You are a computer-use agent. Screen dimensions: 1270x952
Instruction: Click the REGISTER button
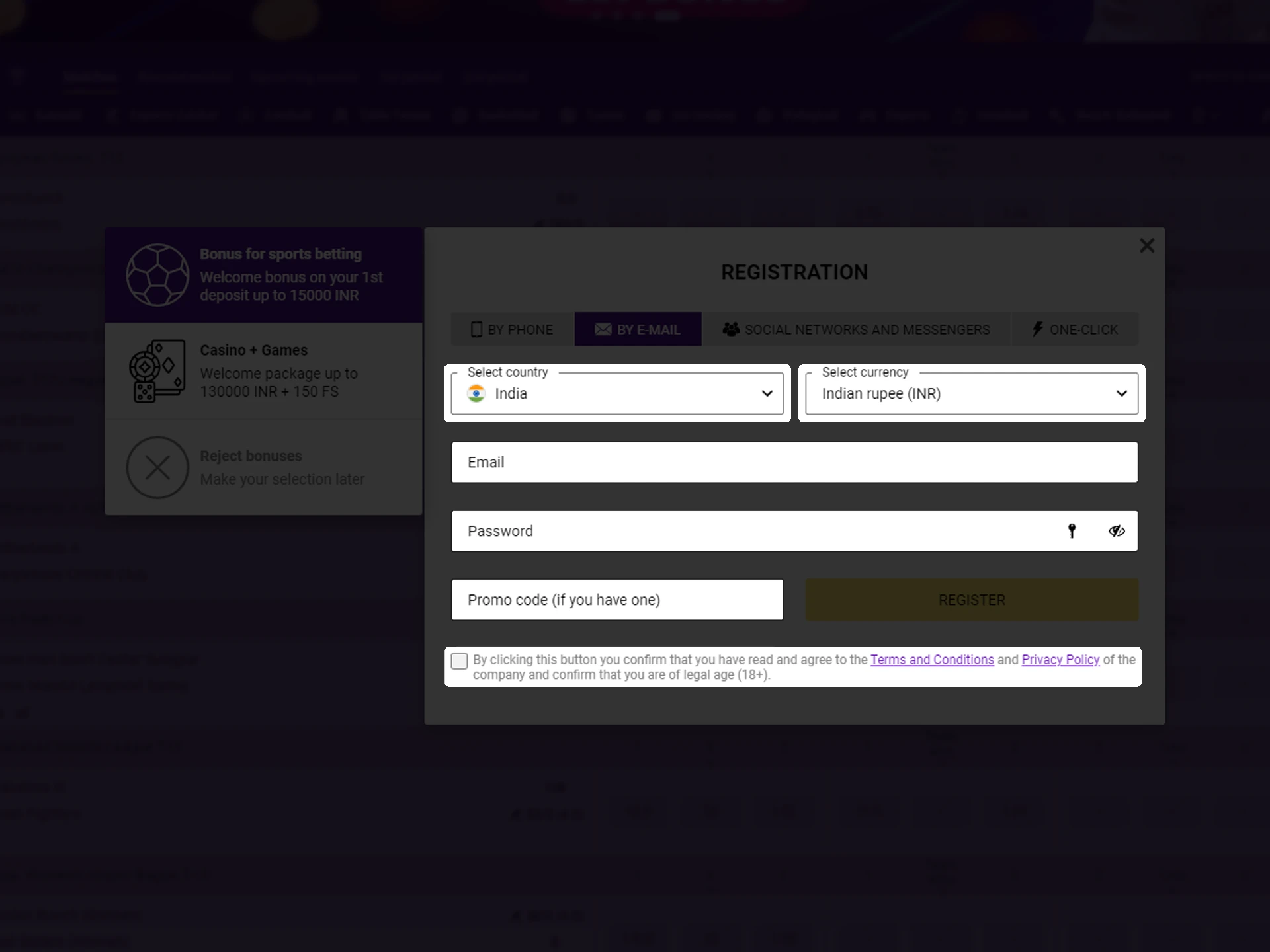(971, 599)
